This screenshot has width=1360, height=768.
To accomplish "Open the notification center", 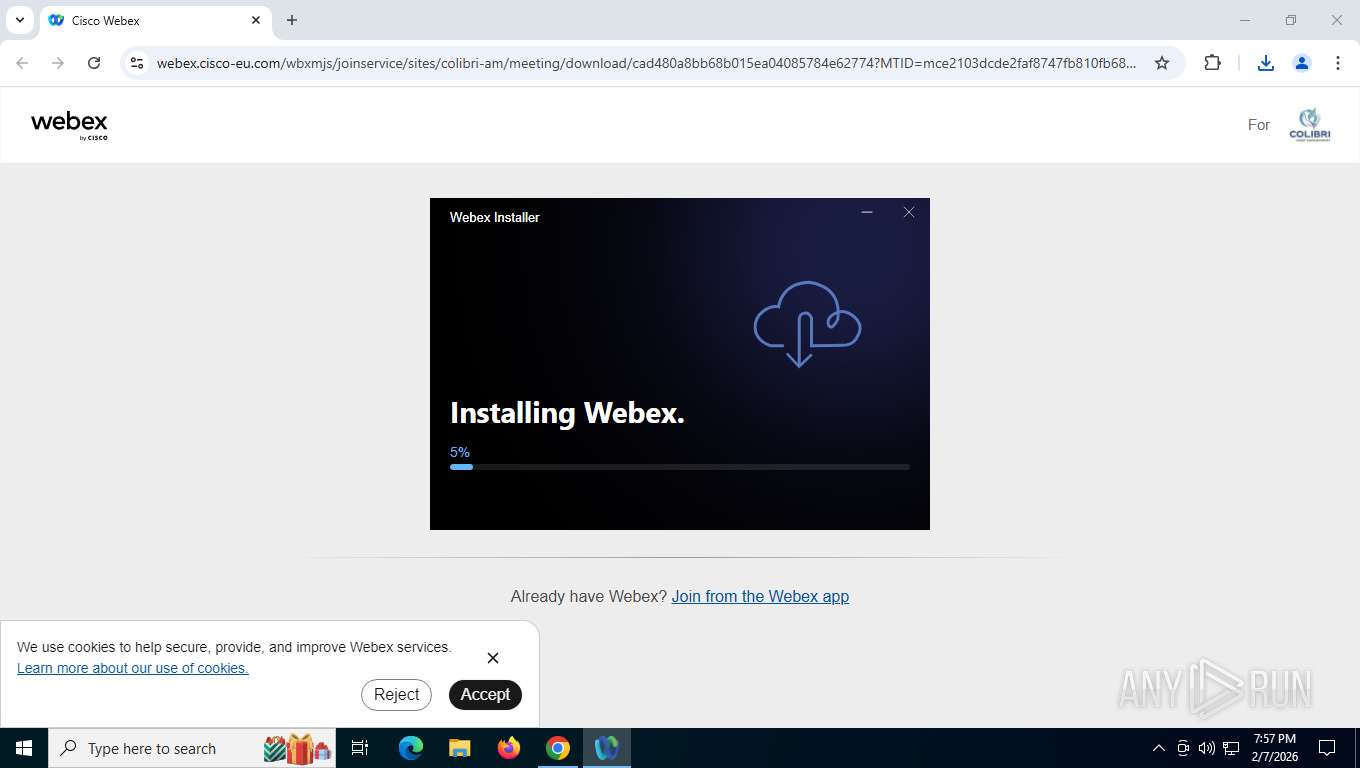I will coord(1327,748).
